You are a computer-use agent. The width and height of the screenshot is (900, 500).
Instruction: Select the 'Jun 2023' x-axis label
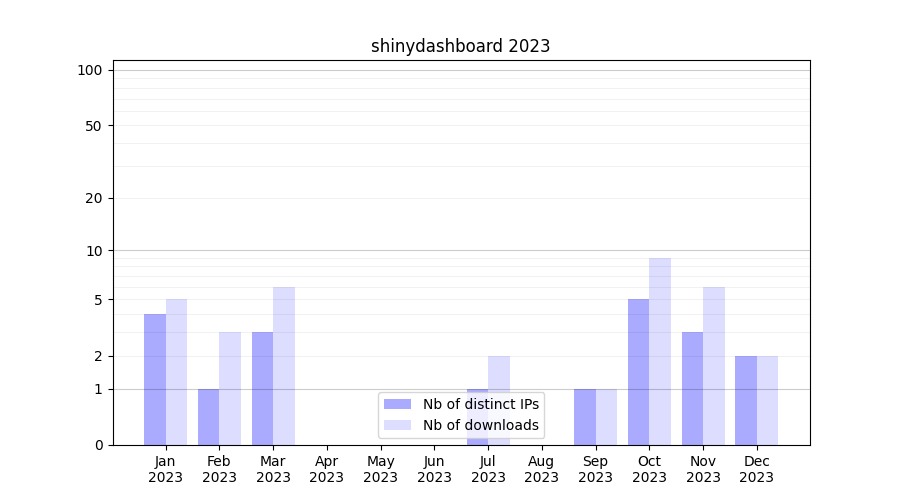434,469
